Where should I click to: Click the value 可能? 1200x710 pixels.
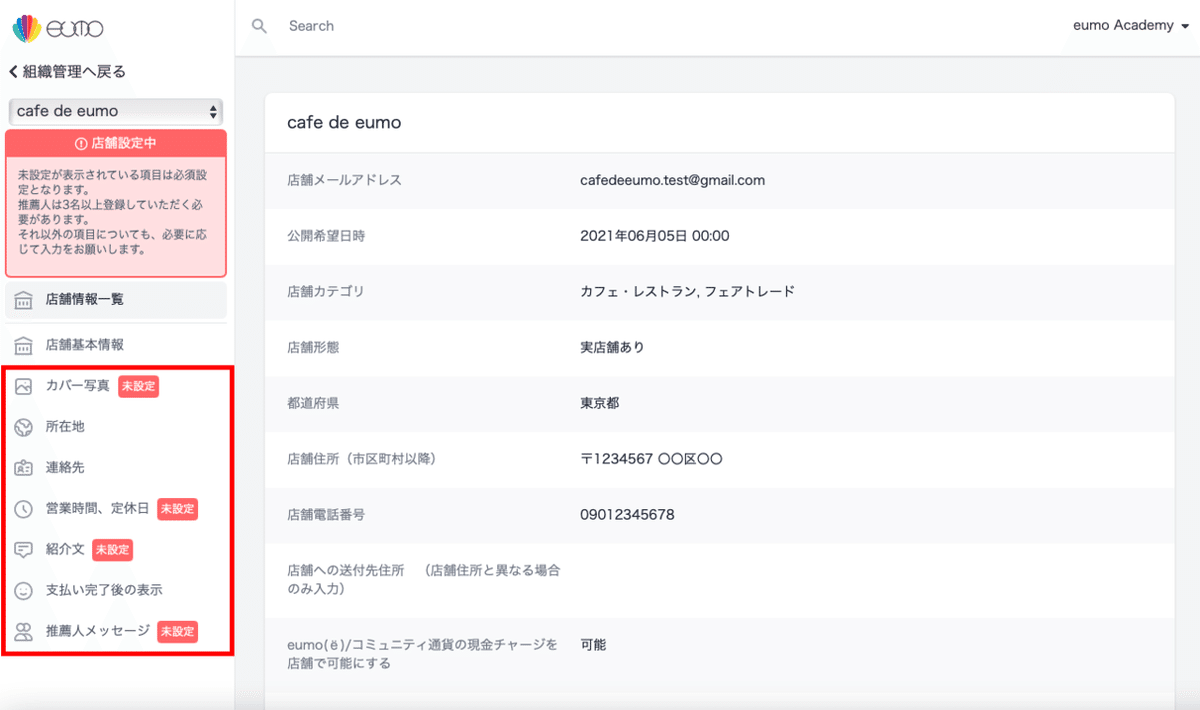coord(593,645)
